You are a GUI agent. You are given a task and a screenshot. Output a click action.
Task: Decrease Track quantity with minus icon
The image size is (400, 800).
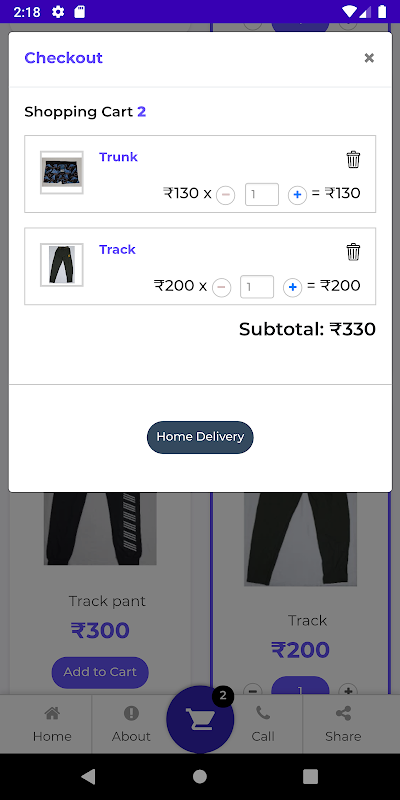click(x=221, y=287)
